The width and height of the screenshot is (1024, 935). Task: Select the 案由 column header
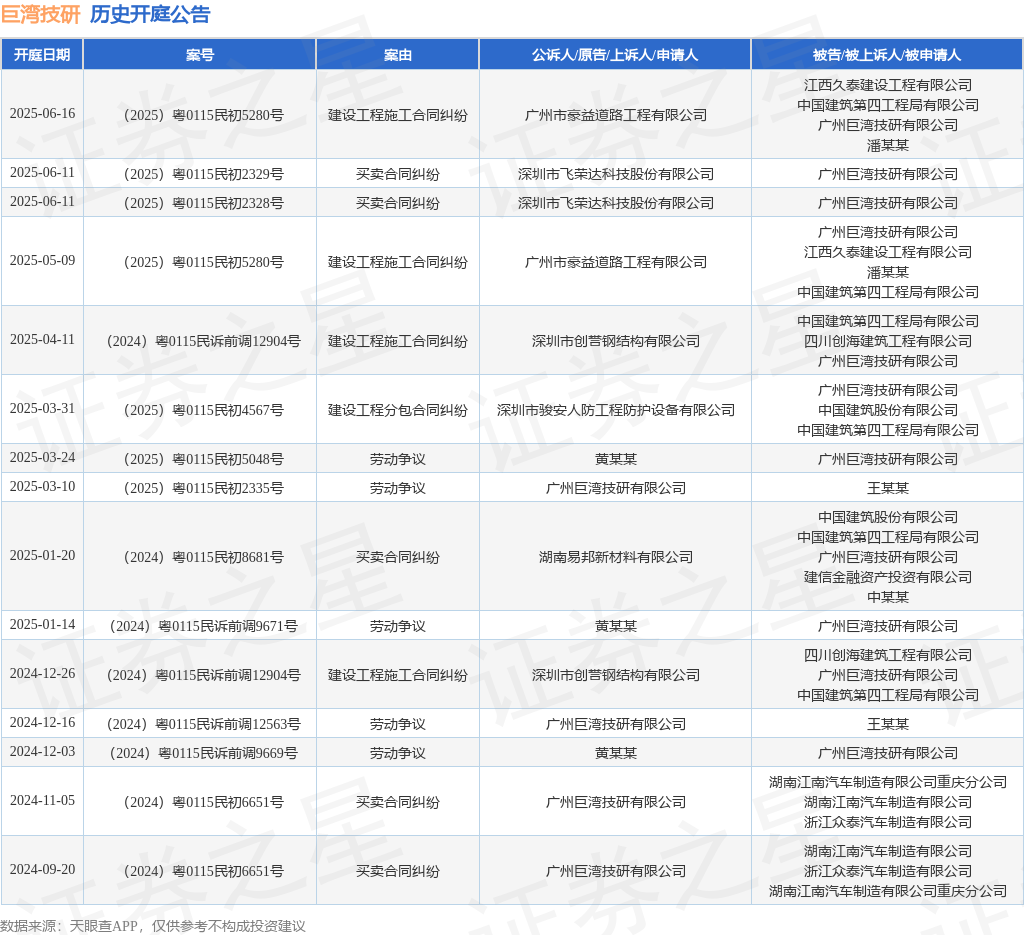[397, 55]
